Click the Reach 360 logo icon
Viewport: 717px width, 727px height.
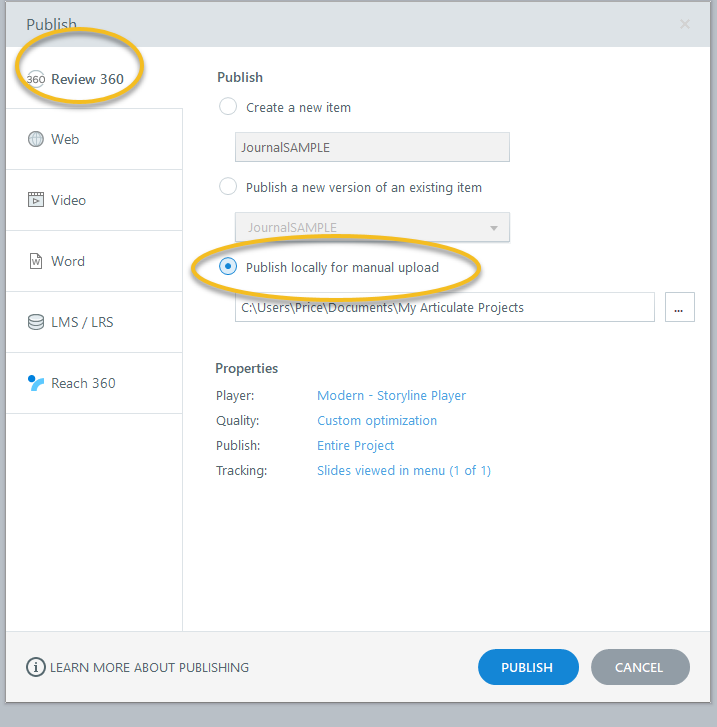(x=36, y=383)
